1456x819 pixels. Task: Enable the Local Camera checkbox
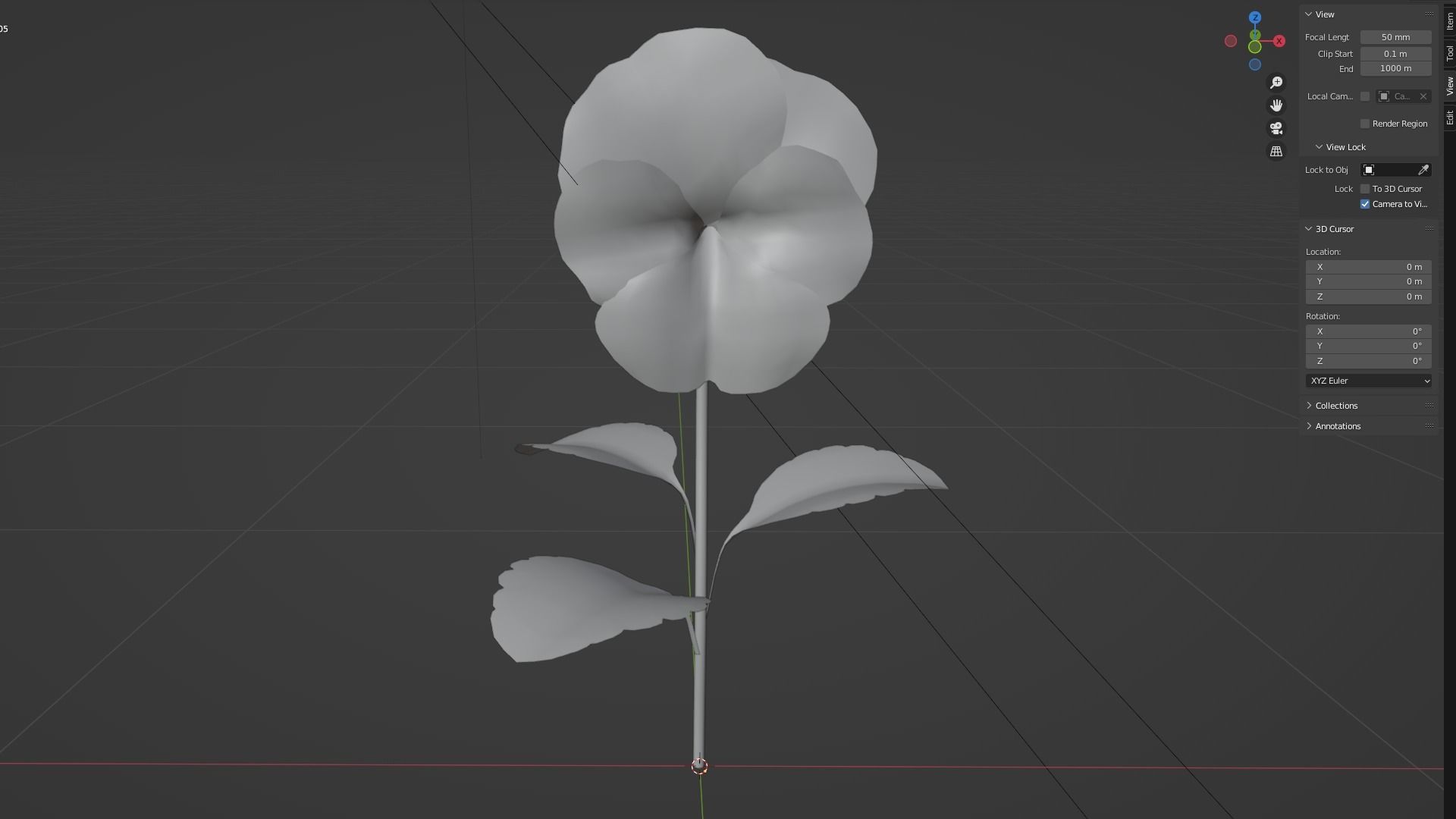[1365, 96]
